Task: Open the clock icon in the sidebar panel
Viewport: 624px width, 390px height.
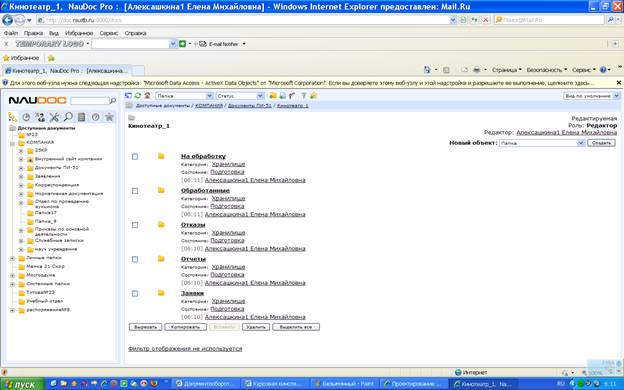Action: (x=26, y=117)
